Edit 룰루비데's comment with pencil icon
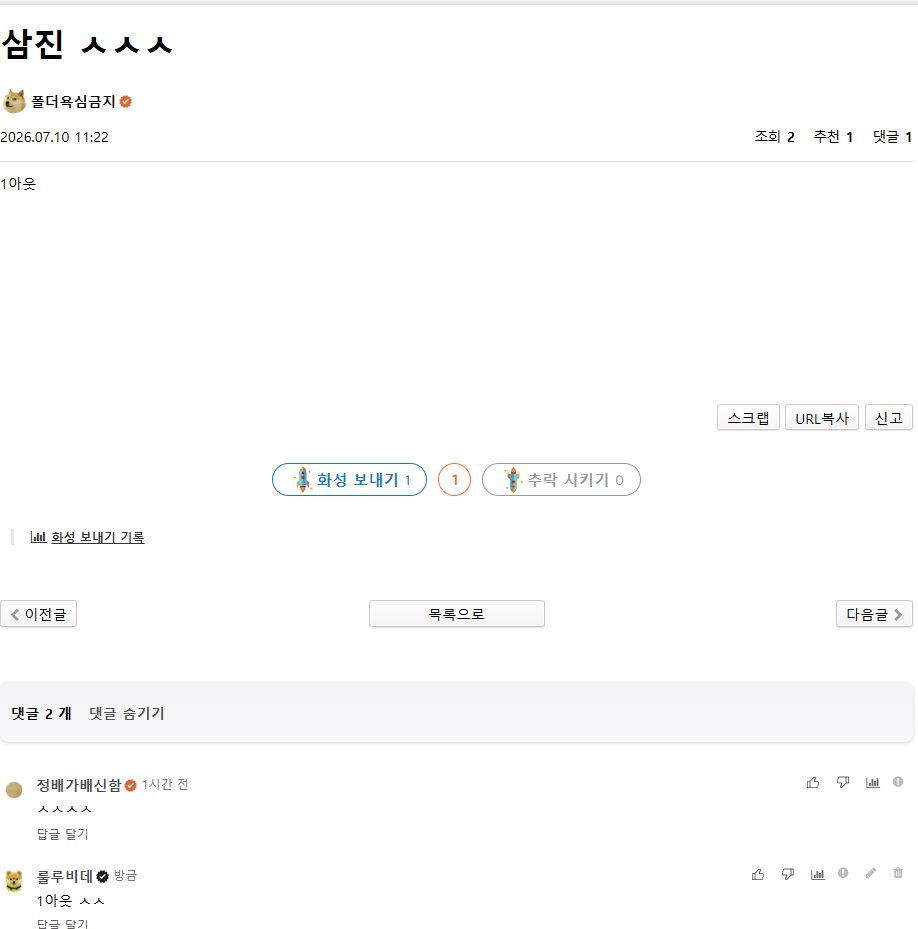The image size is (918, 929). coord(871,873)
